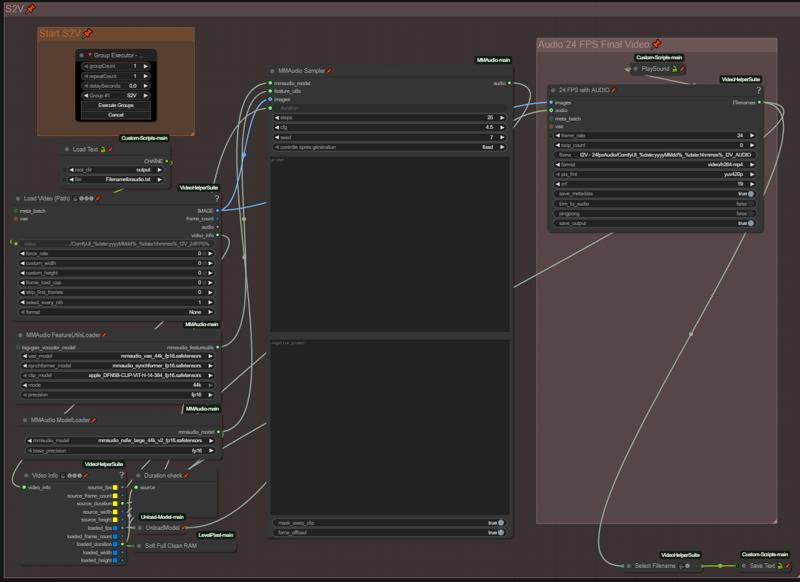Open the mmaudio_model selection combo
This screenshot has width=800, height=582.
pos(118,440)
